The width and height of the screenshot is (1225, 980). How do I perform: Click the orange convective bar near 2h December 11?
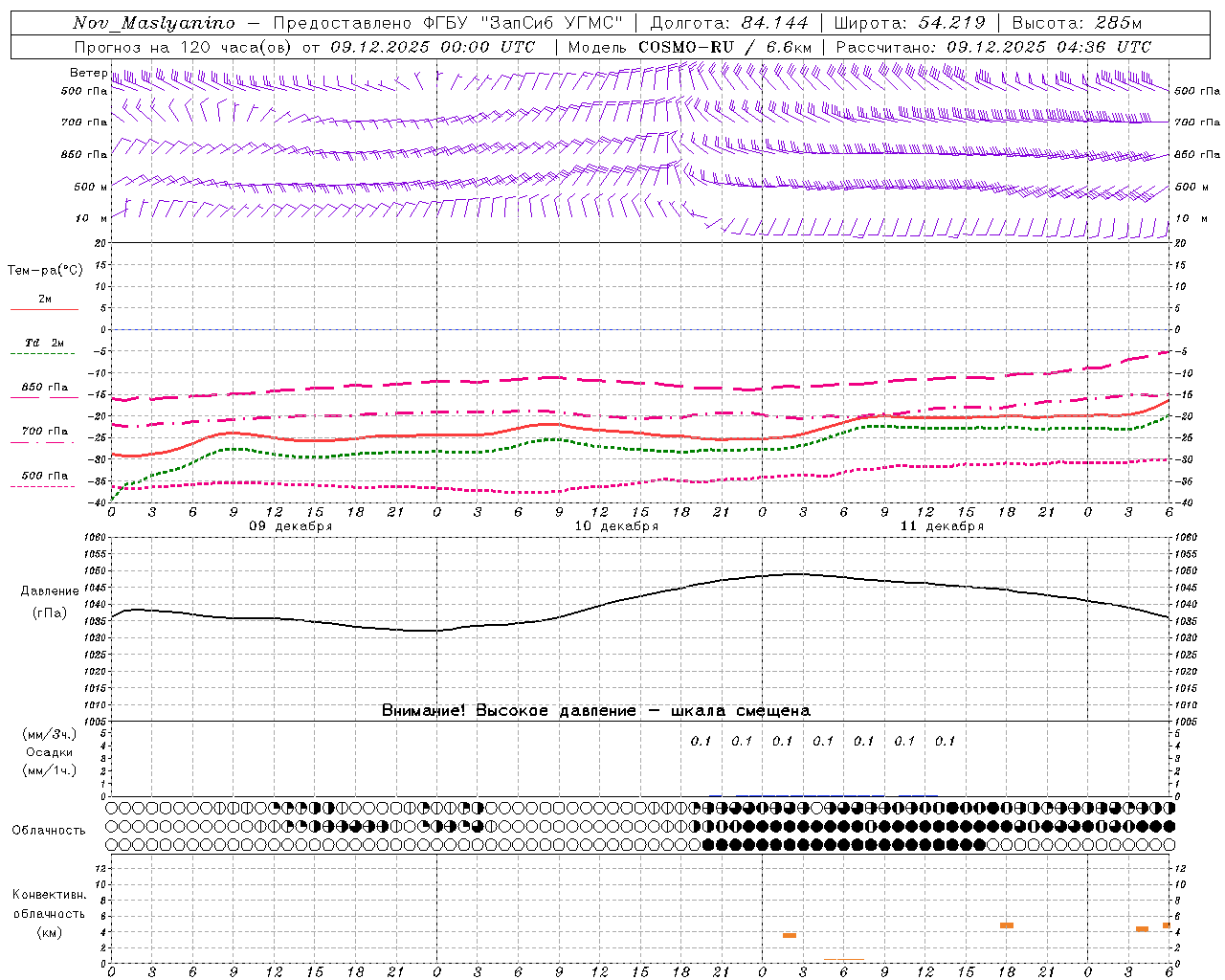pos(790,935)
